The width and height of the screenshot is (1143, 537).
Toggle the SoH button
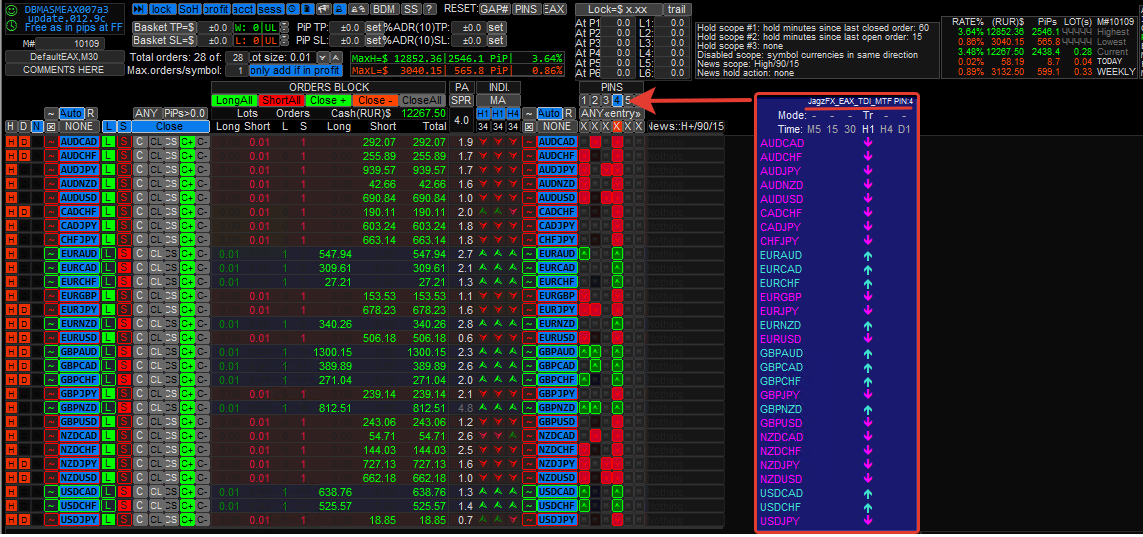click(x=189, y=9)
